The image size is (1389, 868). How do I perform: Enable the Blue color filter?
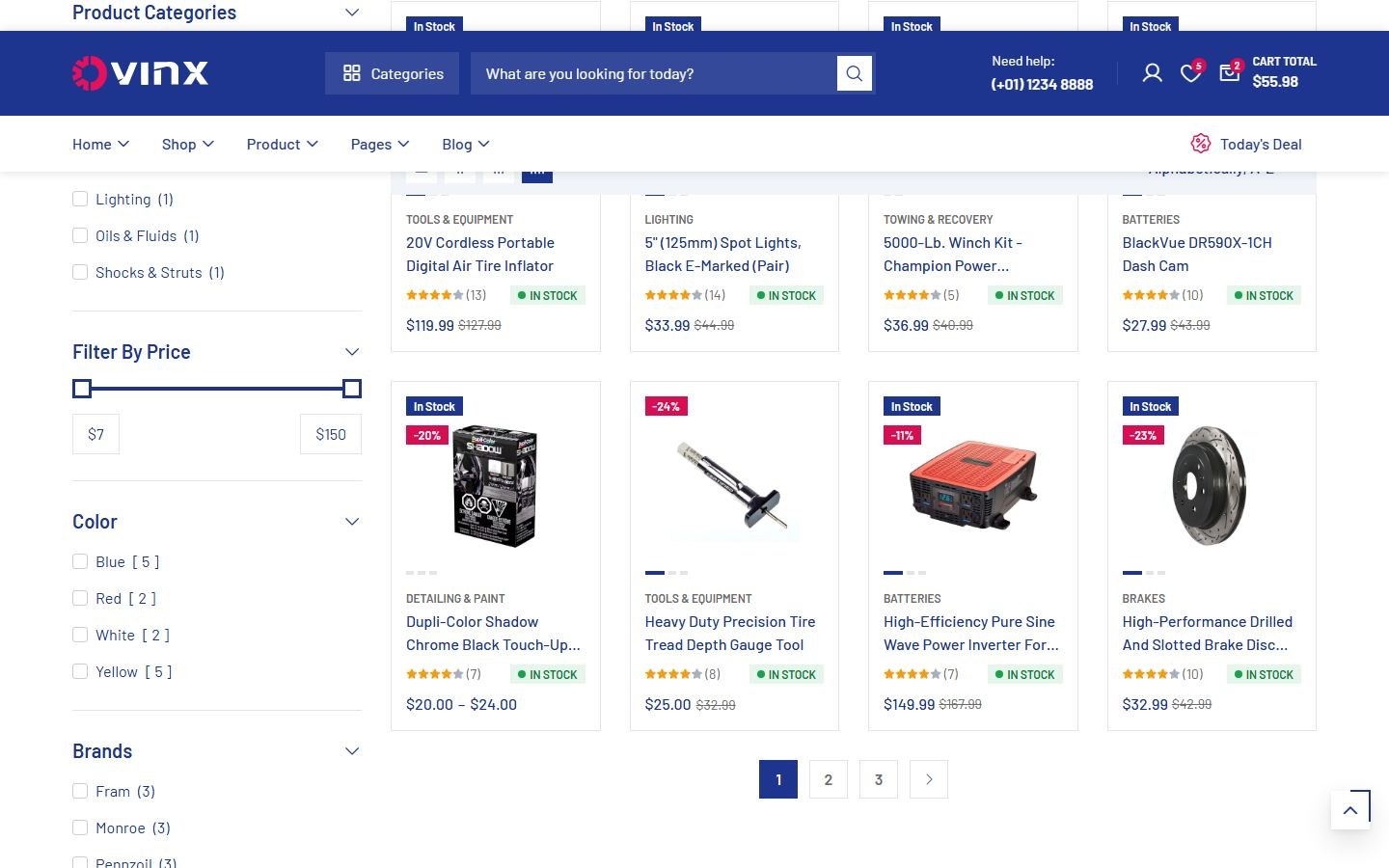(x=80, y=561)
